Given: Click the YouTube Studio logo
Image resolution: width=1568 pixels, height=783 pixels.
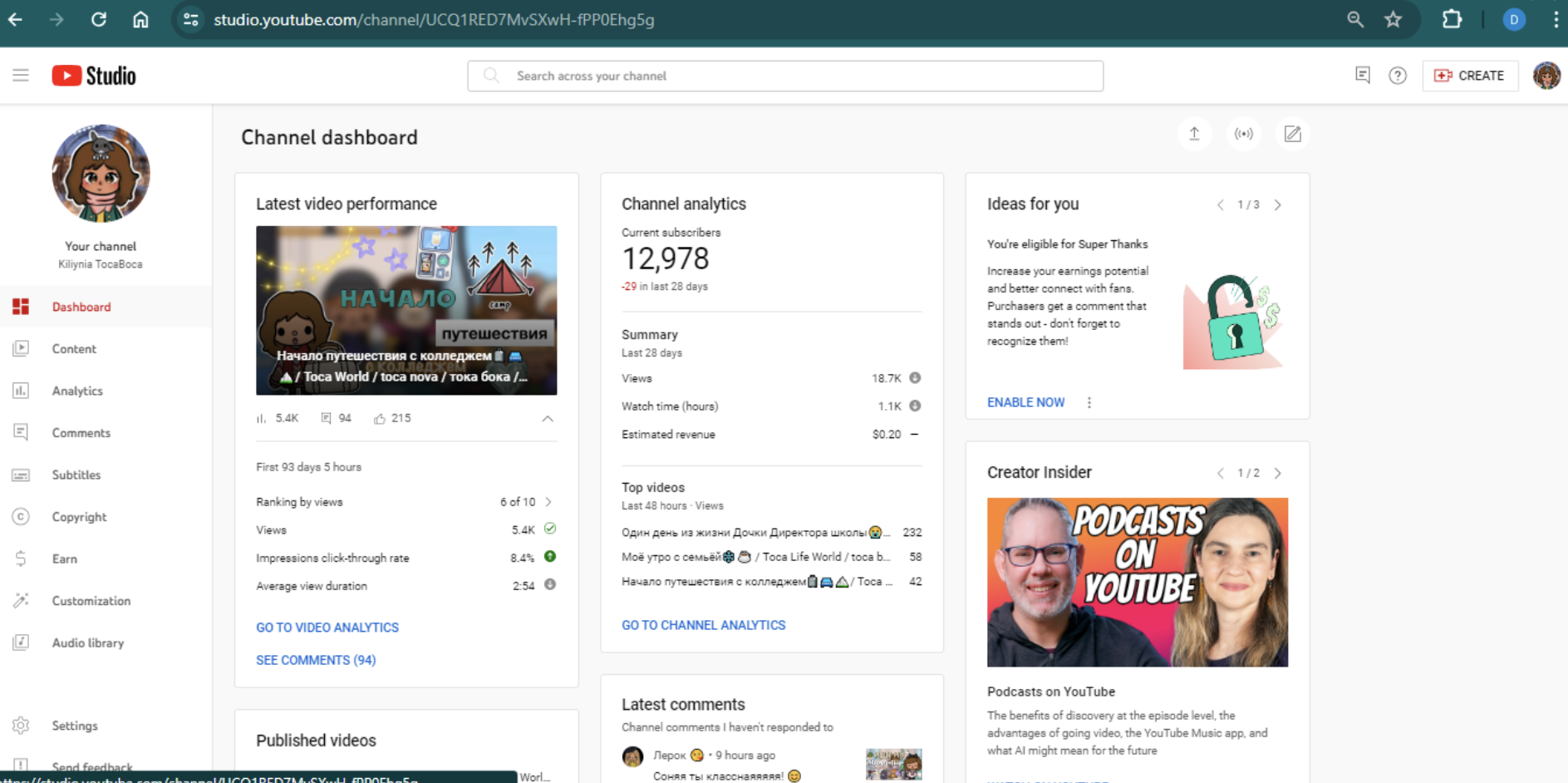Looking at the screenshot, I should pyautogui.click(x=94, y=76).
